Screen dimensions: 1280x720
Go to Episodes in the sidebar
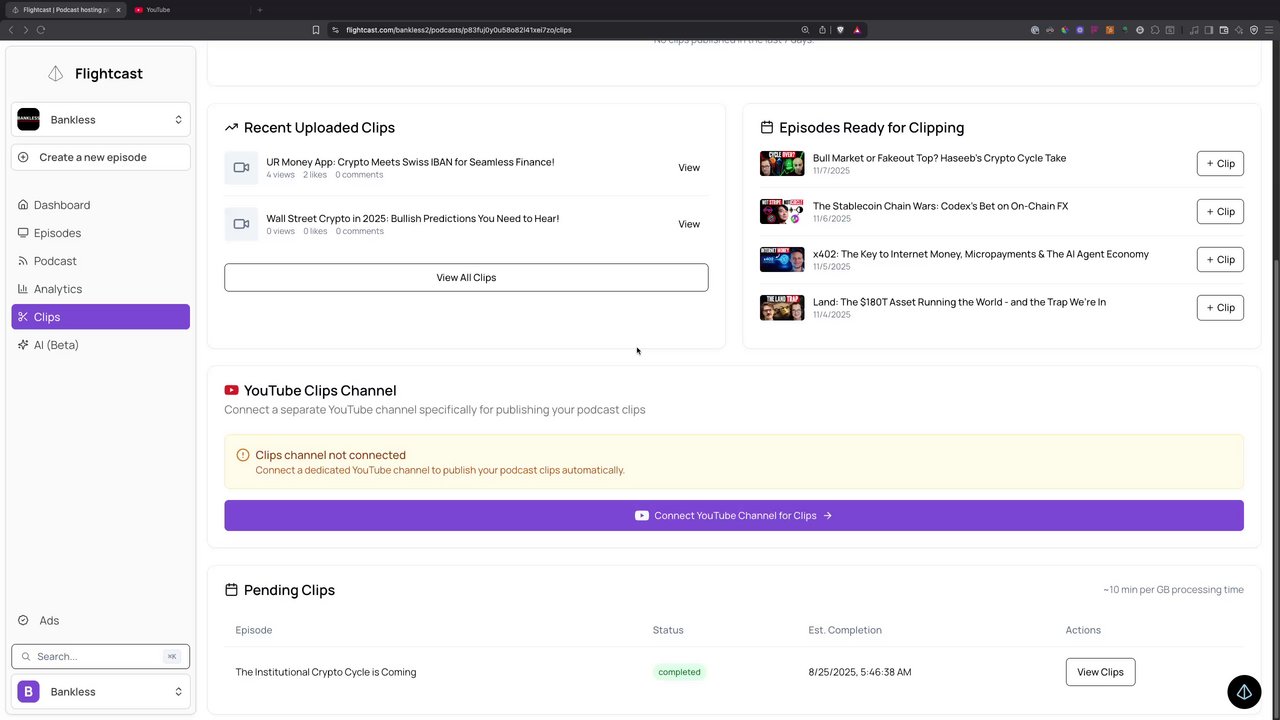57,233
